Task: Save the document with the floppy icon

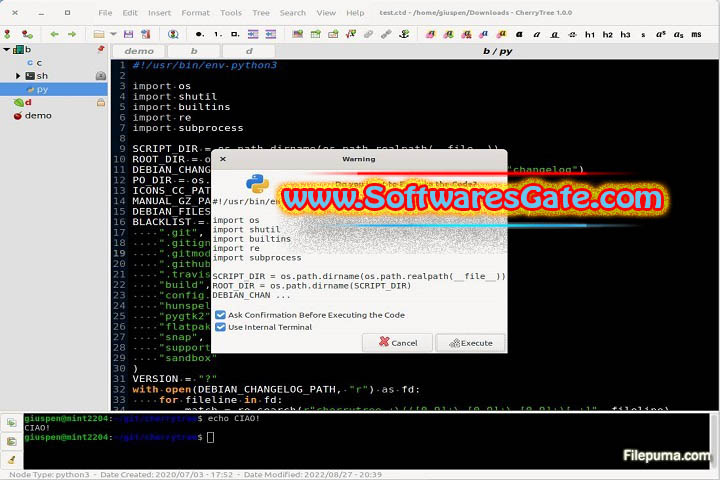Action: pos(129,34)
